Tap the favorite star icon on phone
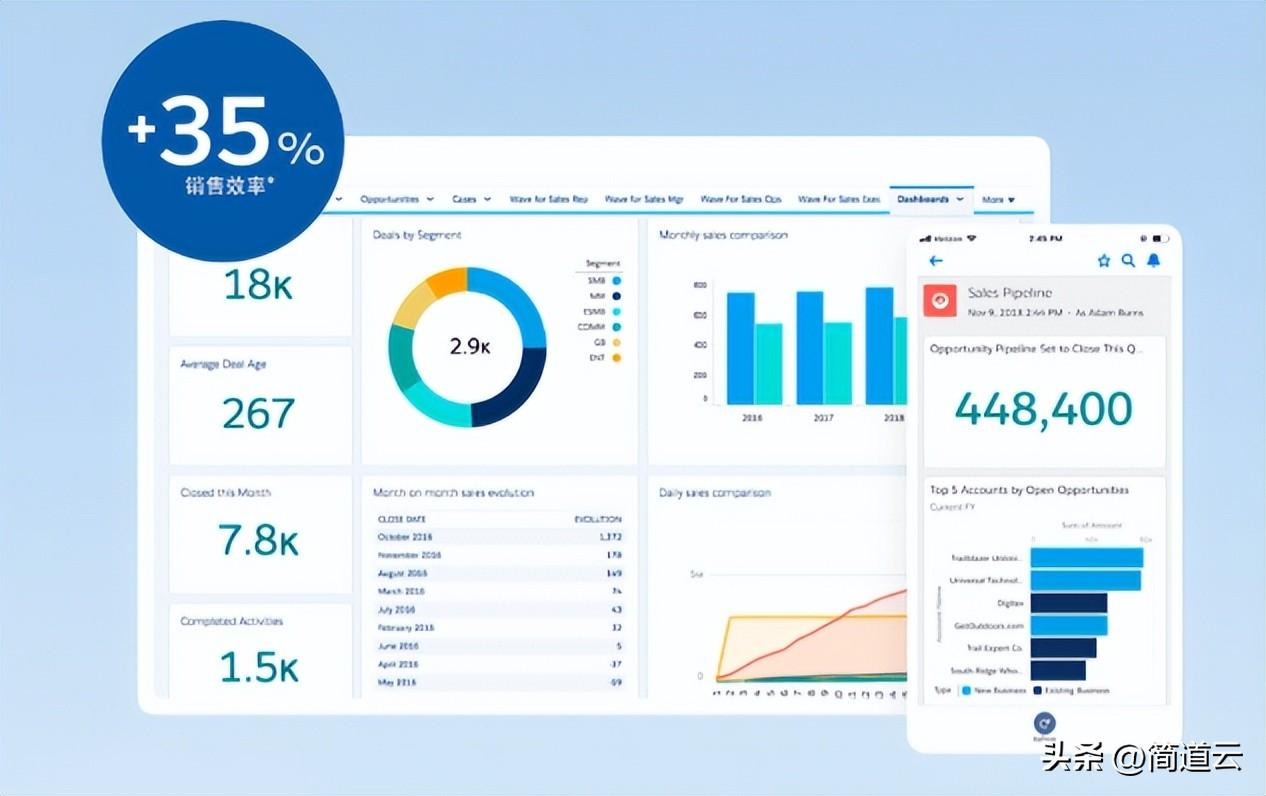The width and height of the screenshot is (1266, 796). tap(1104, 261)
